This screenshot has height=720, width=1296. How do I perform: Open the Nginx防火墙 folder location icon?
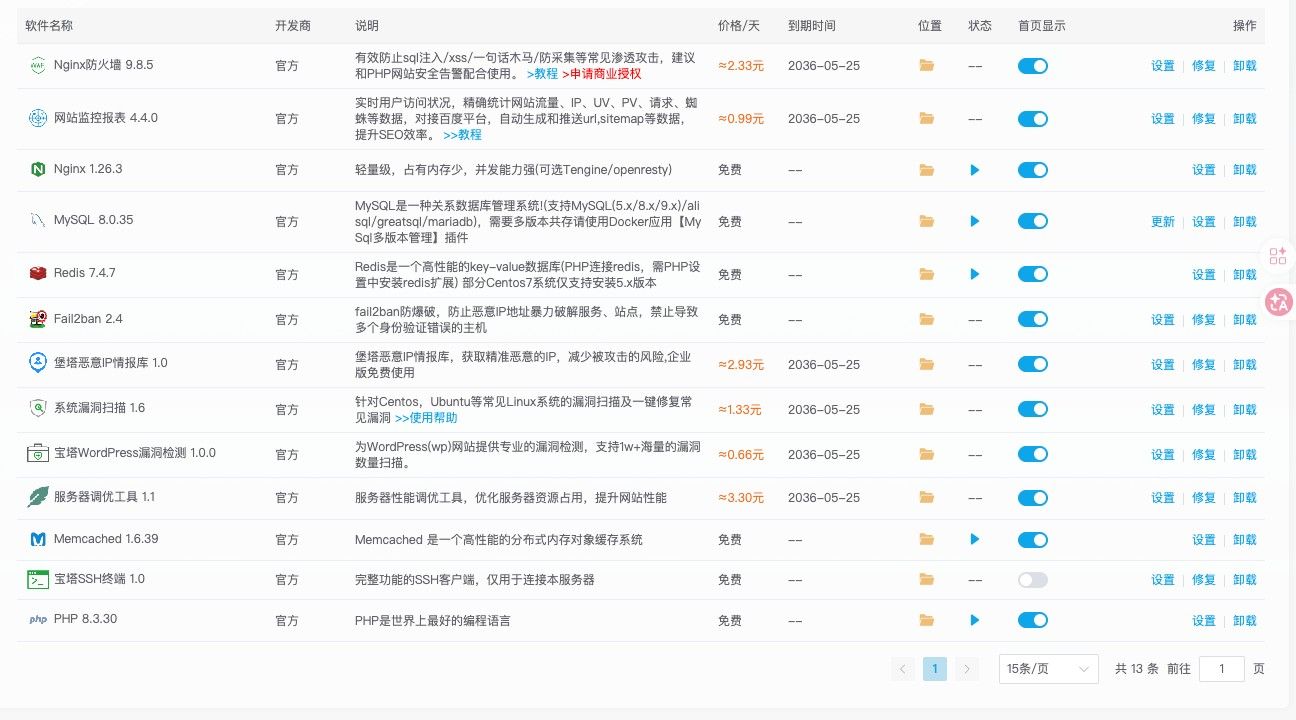pyautogui.click(x=927, y=66)
